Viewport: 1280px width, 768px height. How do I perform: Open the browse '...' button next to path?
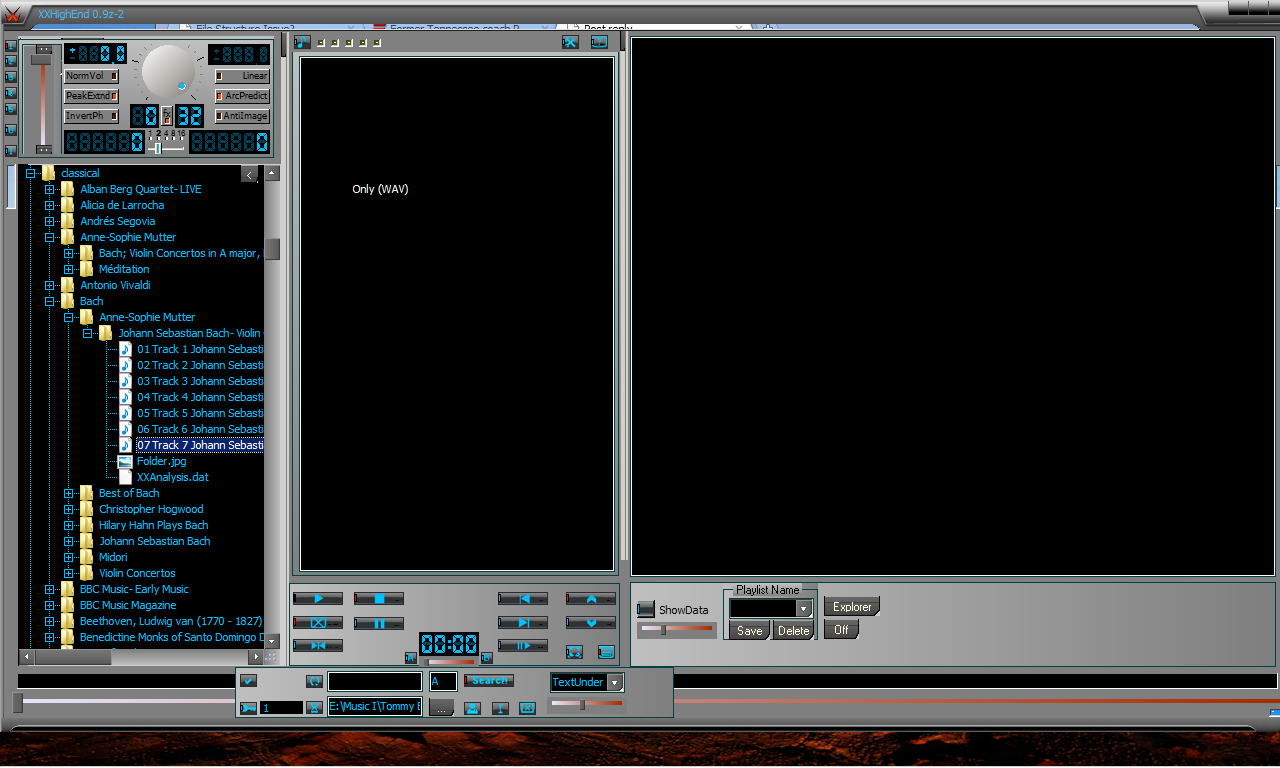tap(441, 707)
